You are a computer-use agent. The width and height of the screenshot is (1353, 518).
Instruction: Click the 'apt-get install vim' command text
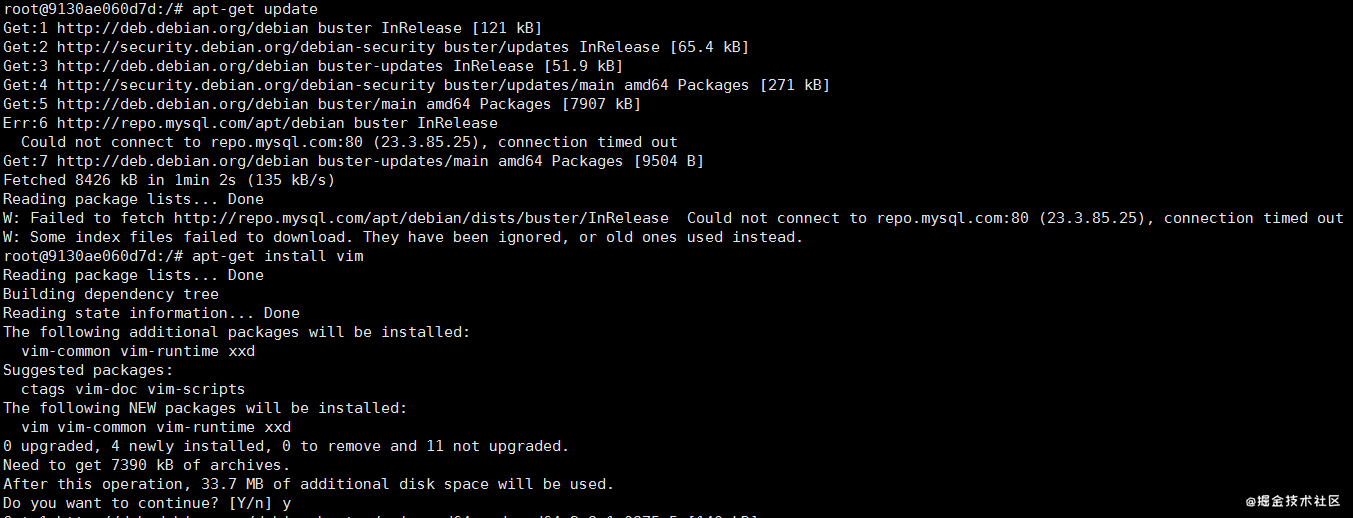[x=278, y=256]
